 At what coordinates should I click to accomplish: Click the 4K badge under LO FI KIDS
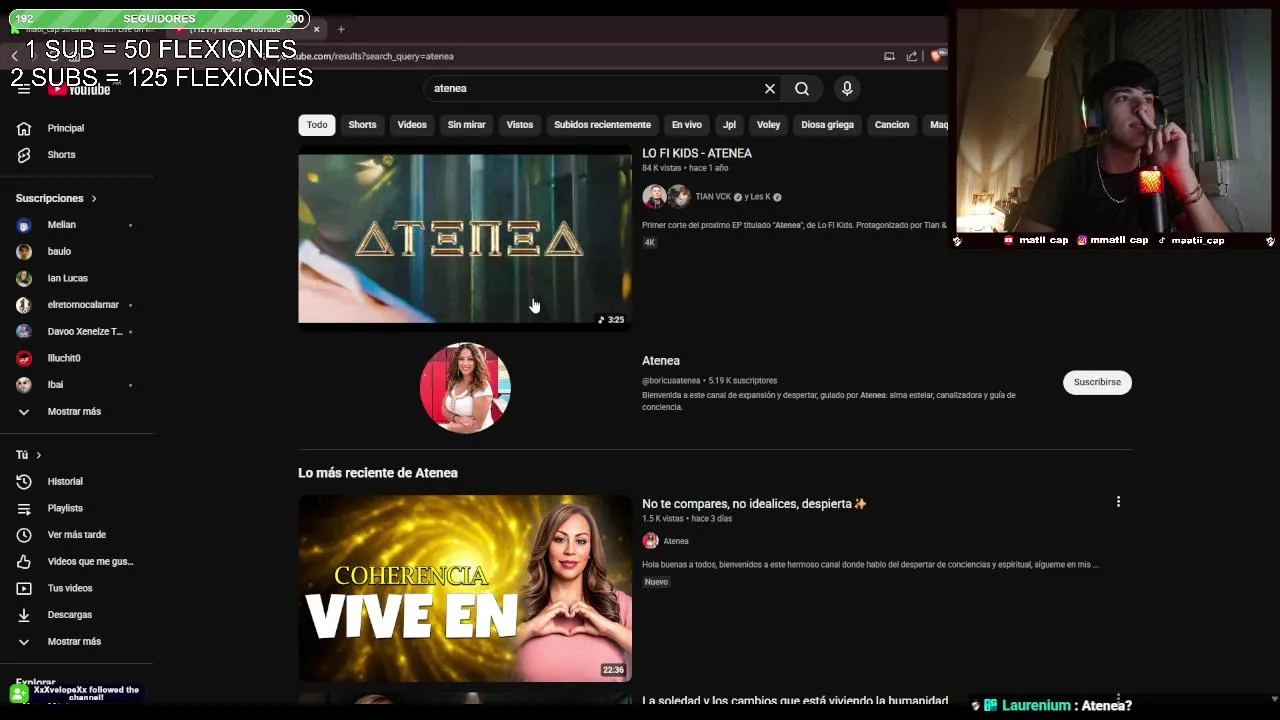[650, 243]
